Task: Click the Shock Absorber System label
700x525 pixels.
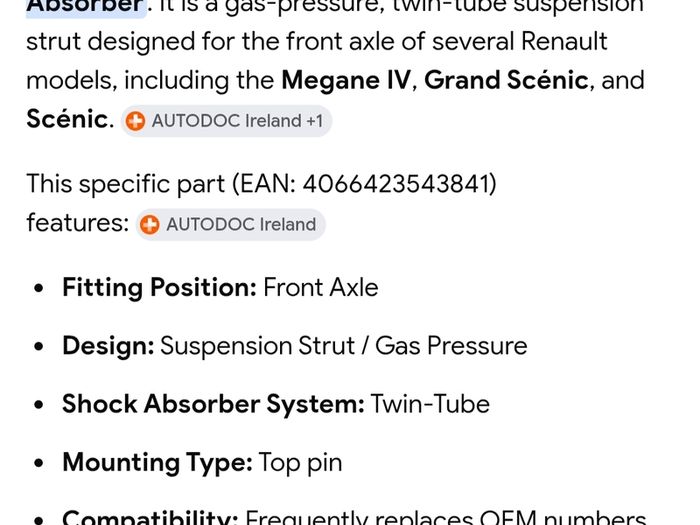Action: 213,404
